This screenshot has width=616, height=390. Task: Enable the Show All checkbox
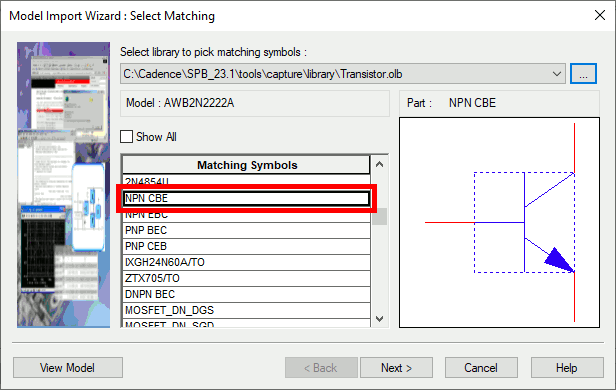pos(126,137)
